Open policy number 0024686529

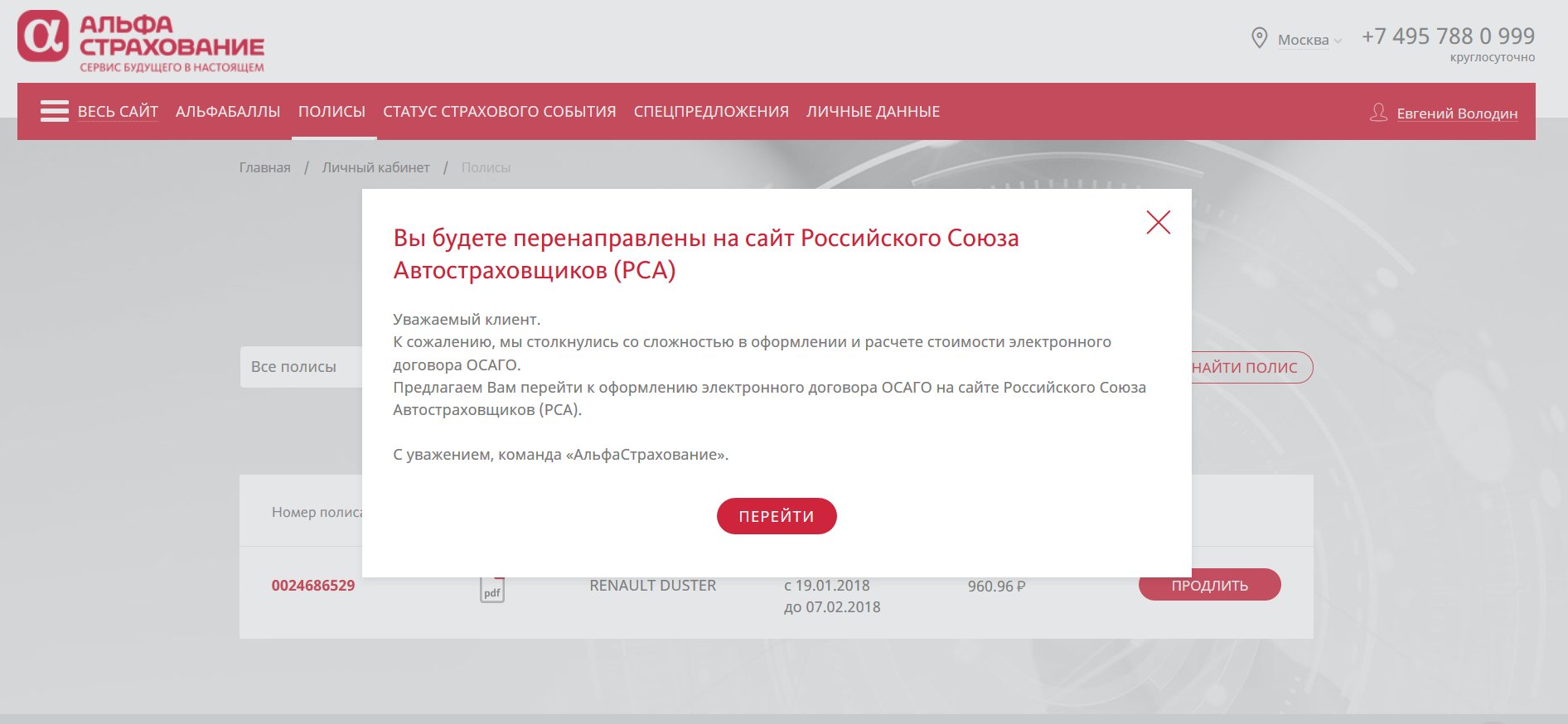tap(313, 586)
